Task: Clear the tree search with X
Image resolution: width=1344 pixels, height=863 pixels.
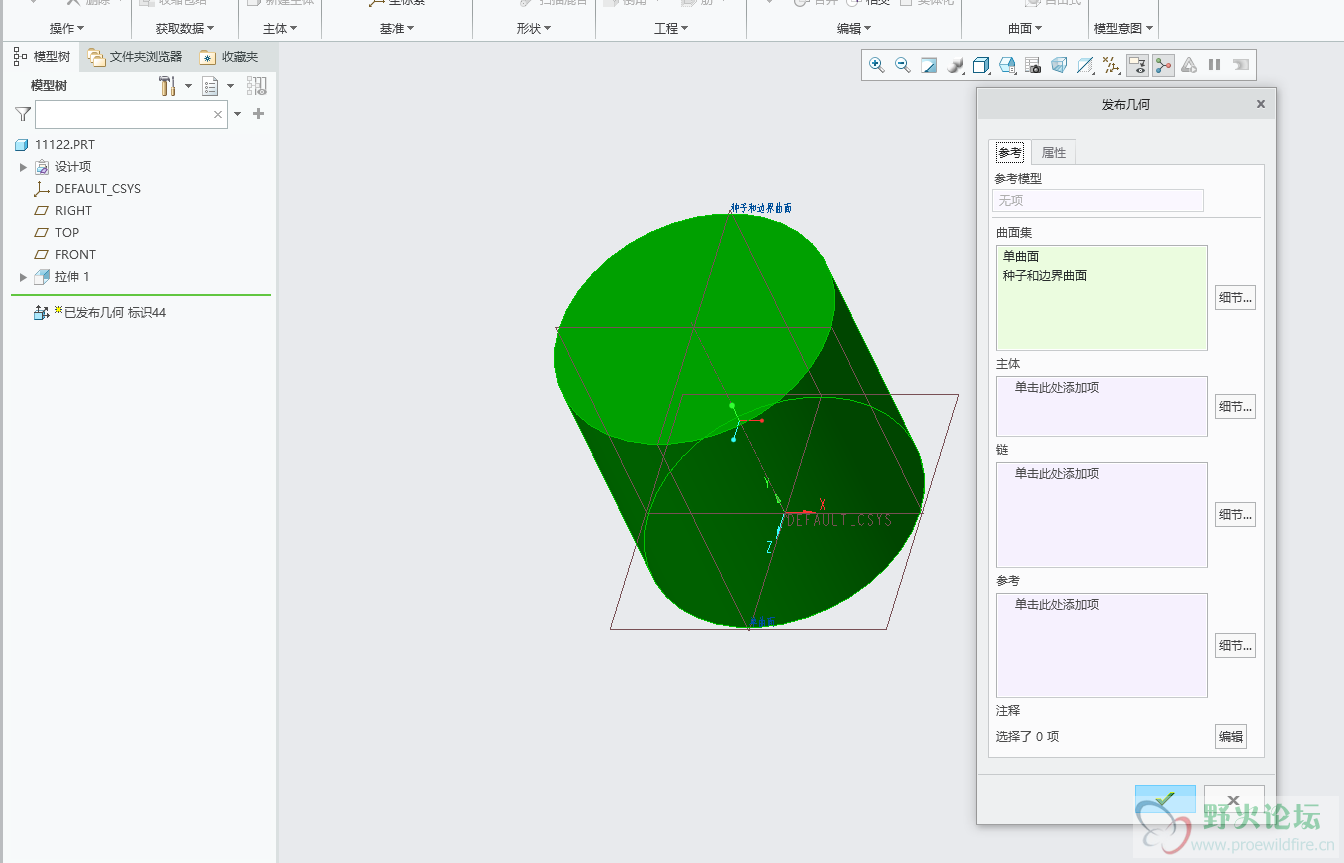Action: [218, 115]
